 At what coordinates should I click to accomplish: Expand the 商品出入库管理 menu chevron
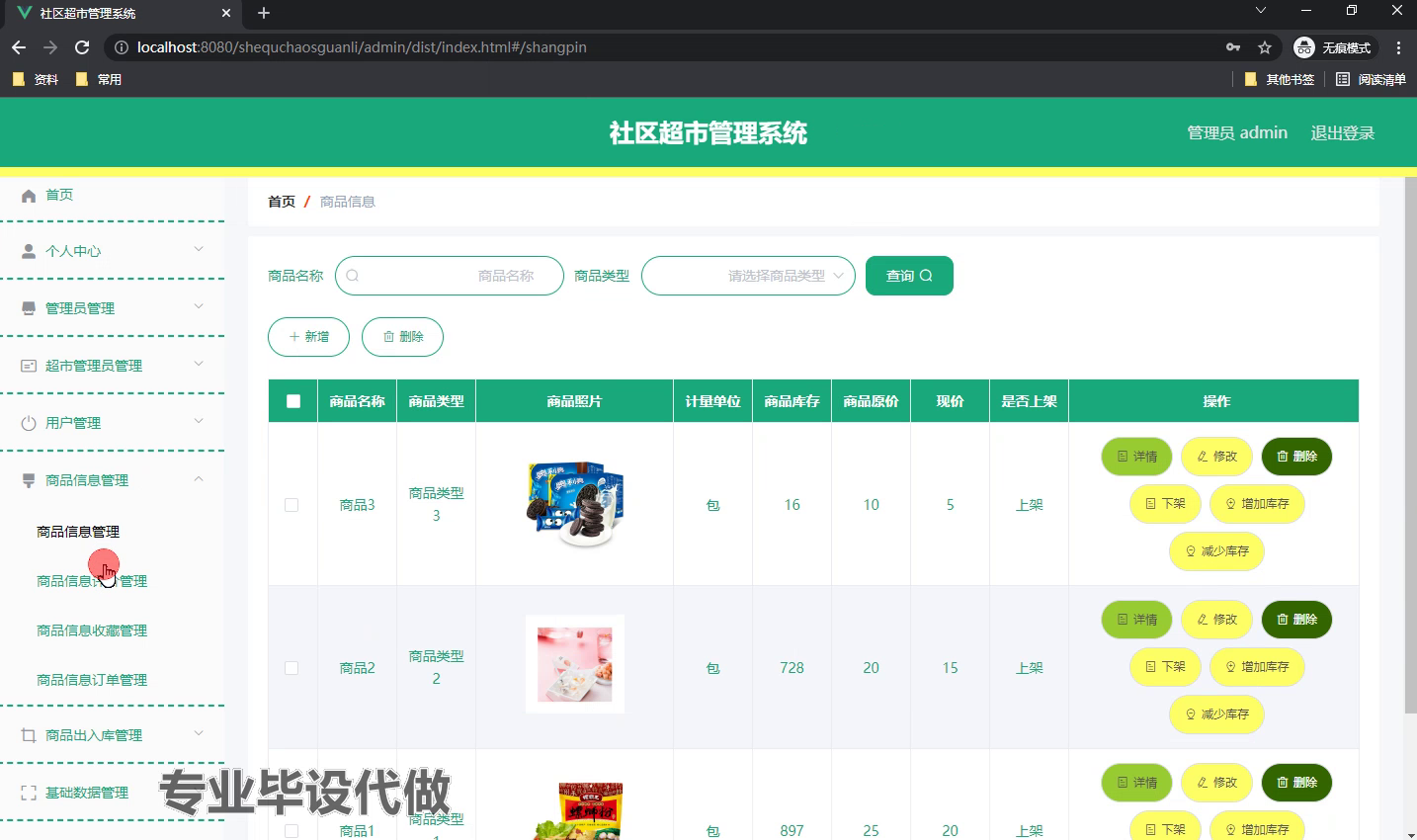point(199,733)
